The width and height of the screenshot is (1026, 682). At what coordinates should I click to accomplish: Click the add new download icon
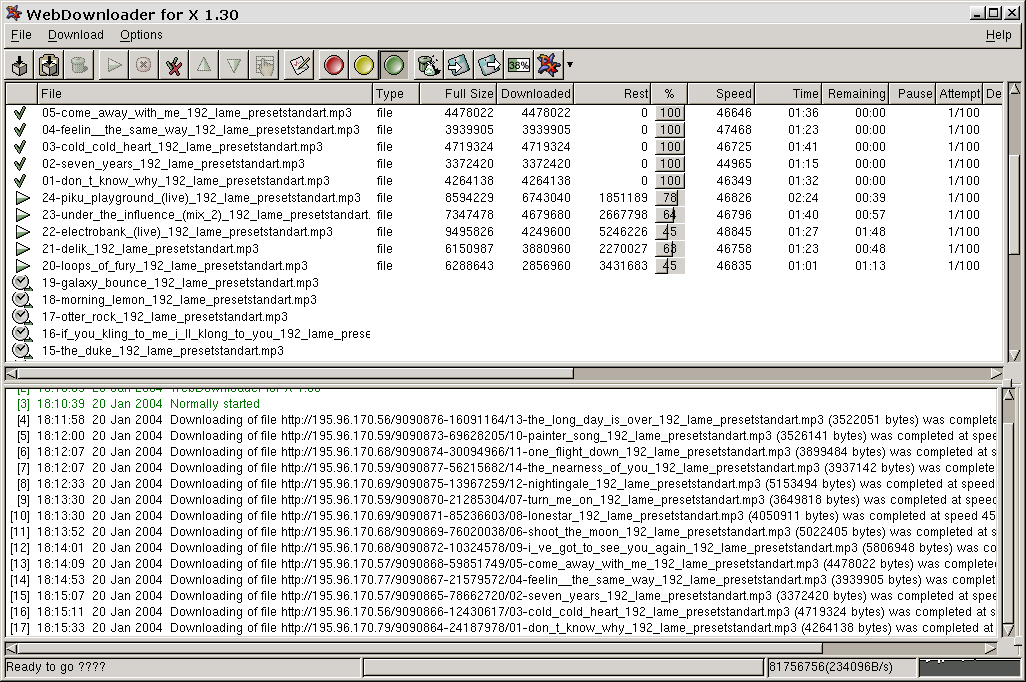pyautogui.click(x=20, y=65)
